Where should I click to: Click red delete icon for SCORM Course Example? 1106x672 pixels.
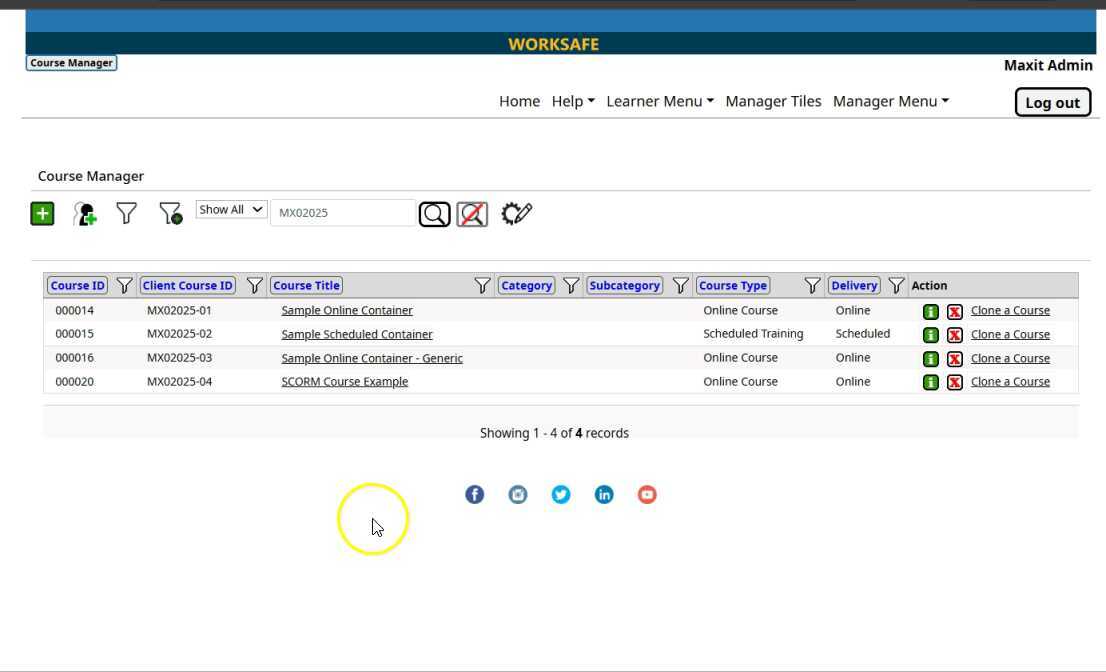[954, 382]
